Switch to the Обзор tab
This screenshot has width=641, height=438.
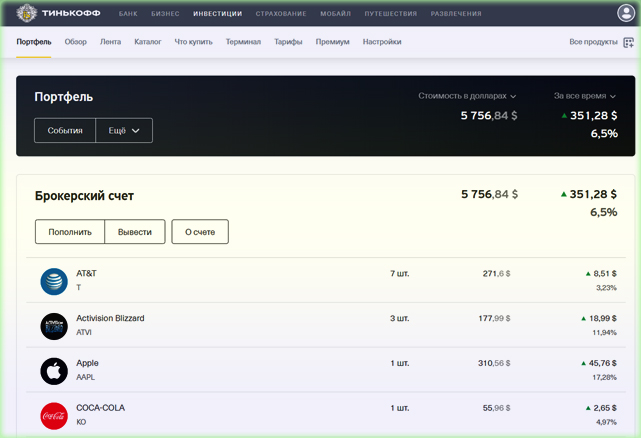(76, 42)
